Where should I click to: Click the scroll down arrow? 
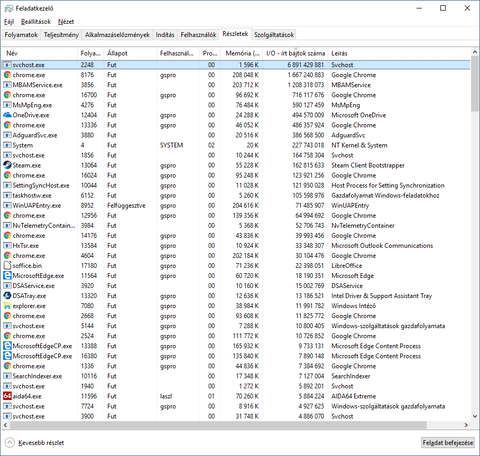(x=475, y=416)
